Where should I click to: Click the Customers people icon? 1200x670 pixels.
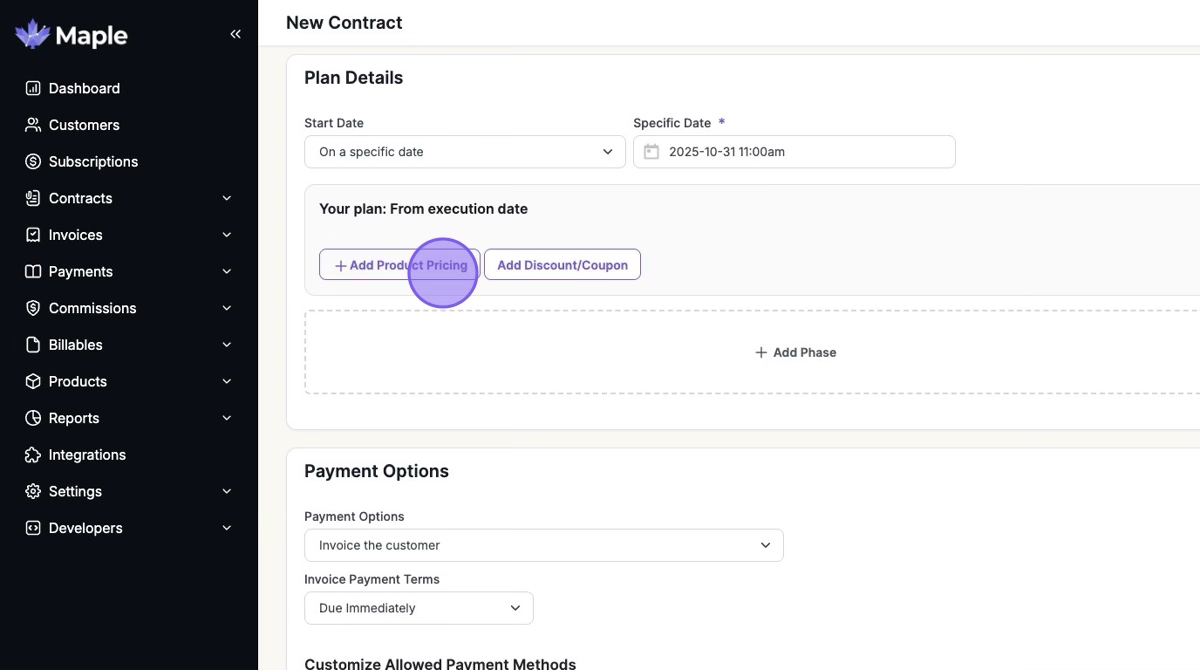(x=33, y=125)
